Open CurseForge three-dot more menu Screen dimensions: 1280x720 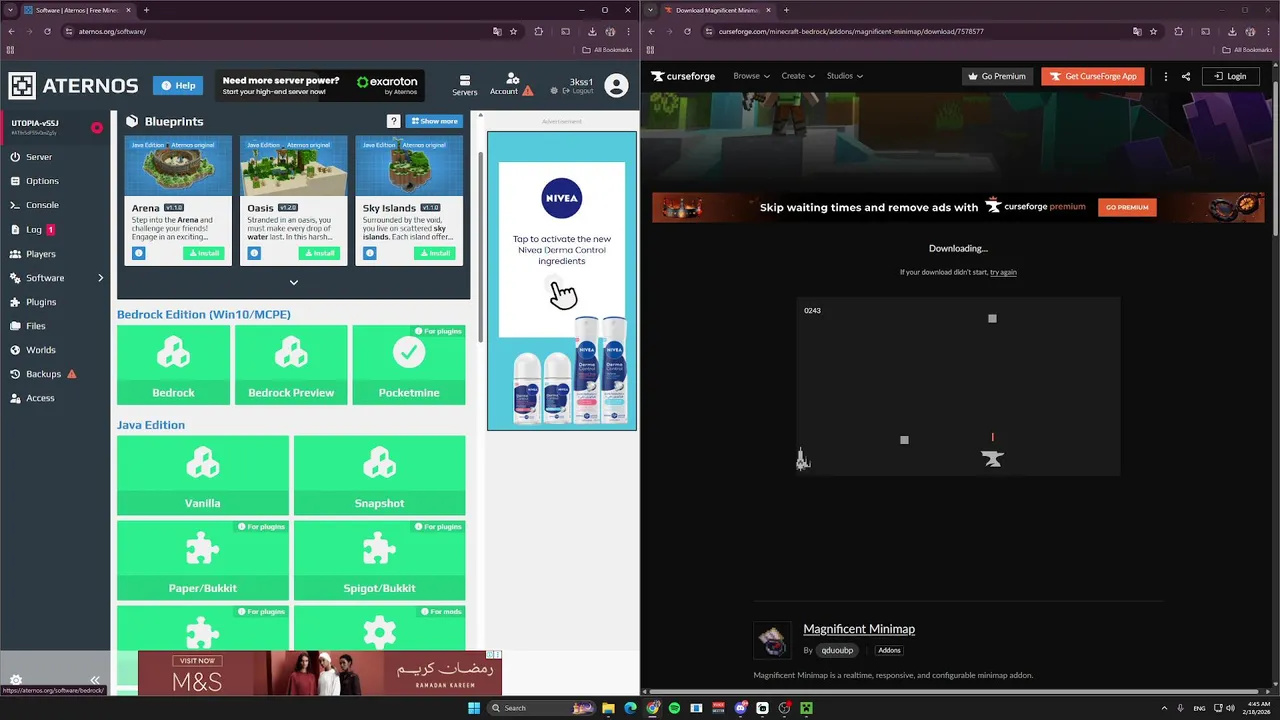1165,76
